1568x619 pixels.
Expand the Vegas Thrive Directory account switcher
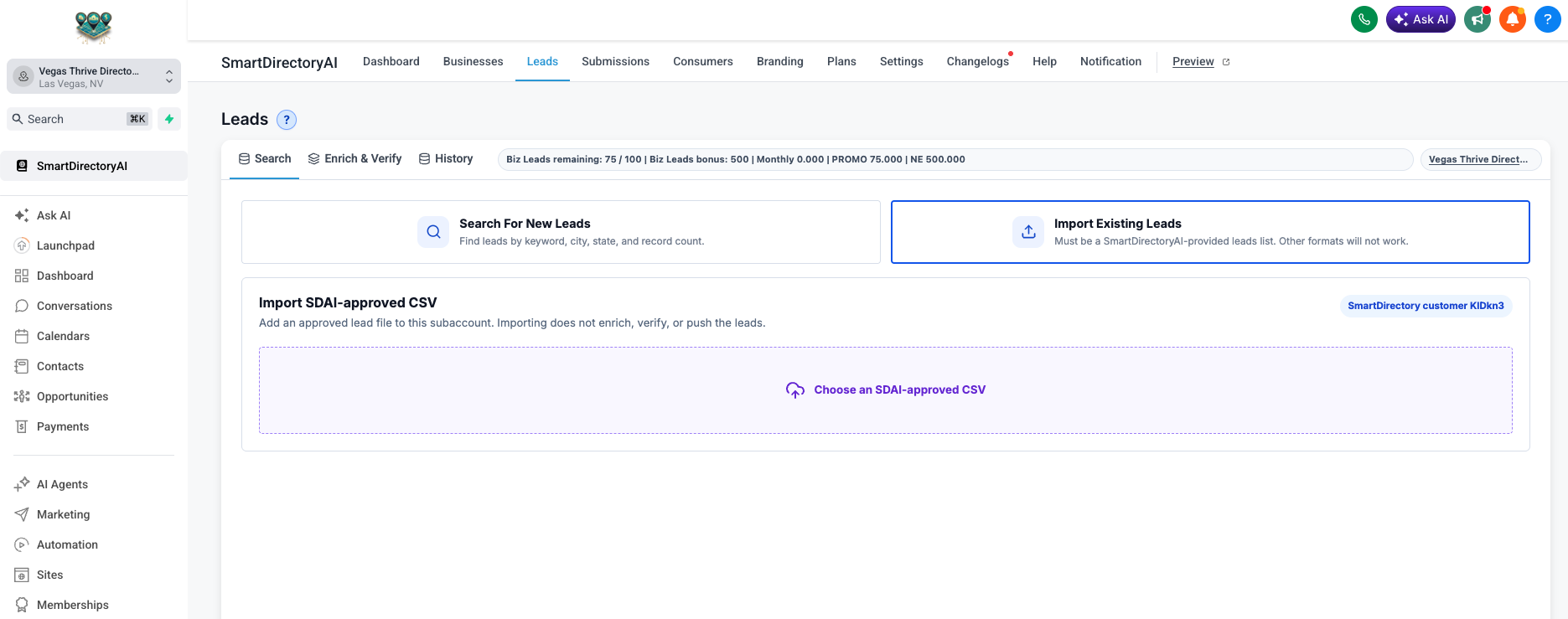pyautogui.click(x=94, y=76)
